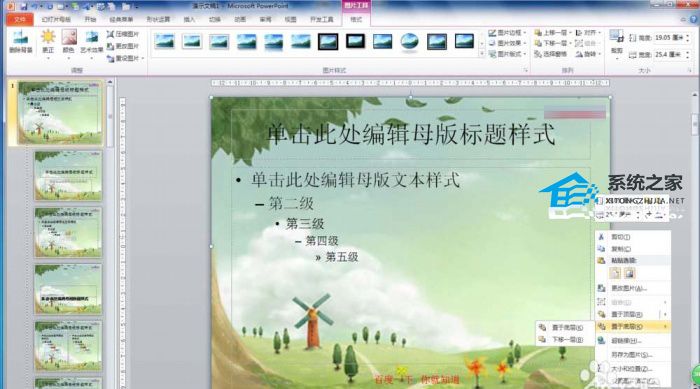Click highlighted Send to Back (置于底层) entry
Viewport: 700px width, 389px height.
[x=633, y=327]
